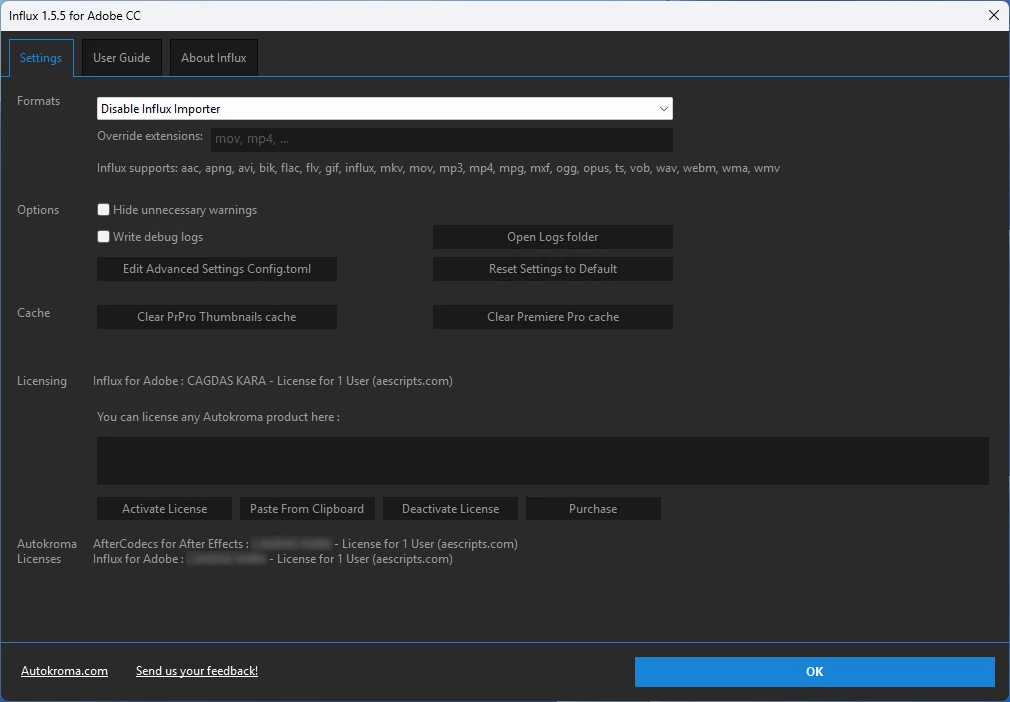Click the Licensing section label
The height and width of the screenshot is (702, 1010).
[42, 381]
